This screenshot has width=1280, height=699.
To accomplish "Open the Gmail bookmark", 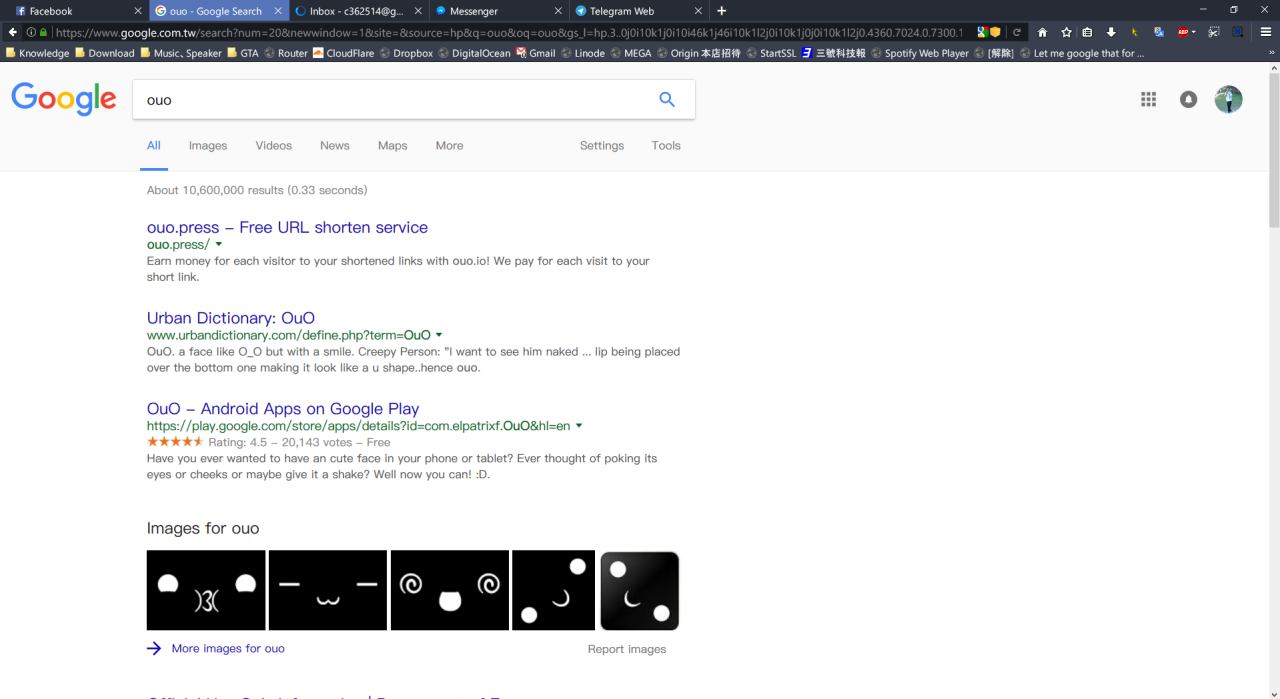I will (x=535, y=53).
